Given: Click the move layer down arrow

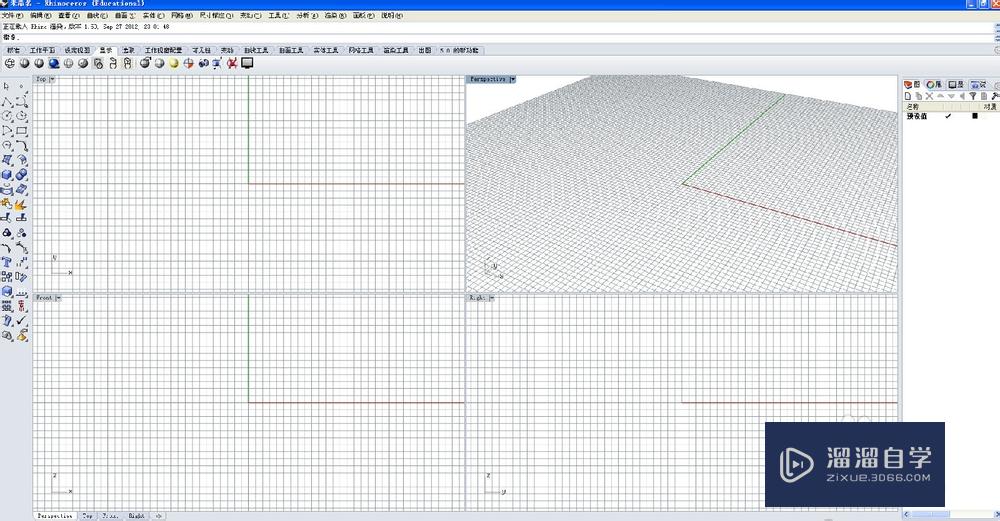Looking at the screenshot, I should [x=951, y=96].
